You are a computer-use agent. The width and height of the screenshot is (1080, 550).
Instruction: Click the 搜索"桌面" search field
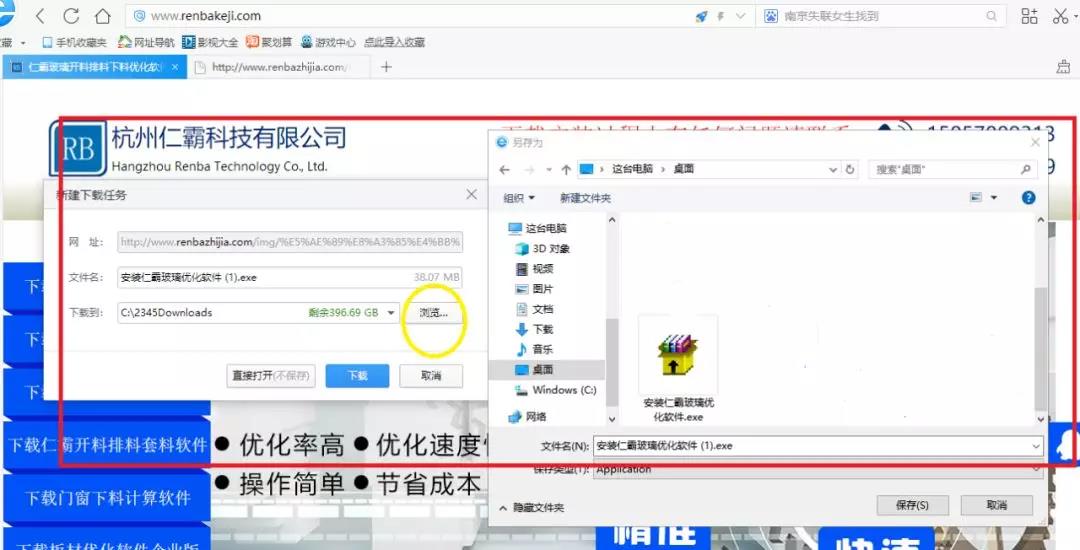[x=953, y=169]
